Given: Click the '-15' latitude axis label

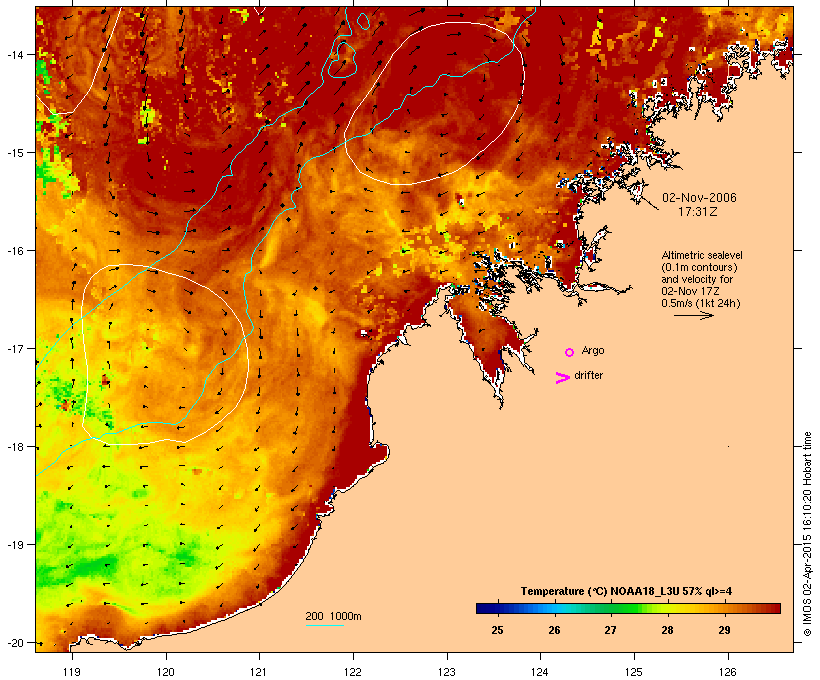Looking at the screenshot, I should pos(14,152).
